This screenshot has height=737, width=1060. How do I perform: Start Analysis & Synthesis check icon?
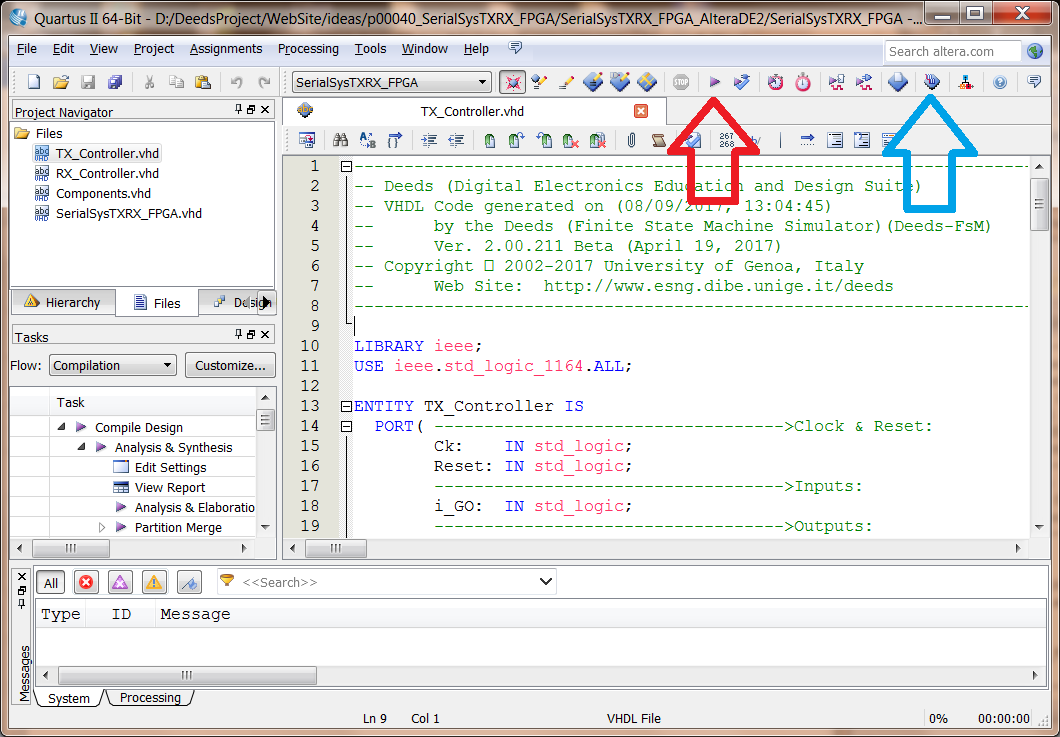742,82
